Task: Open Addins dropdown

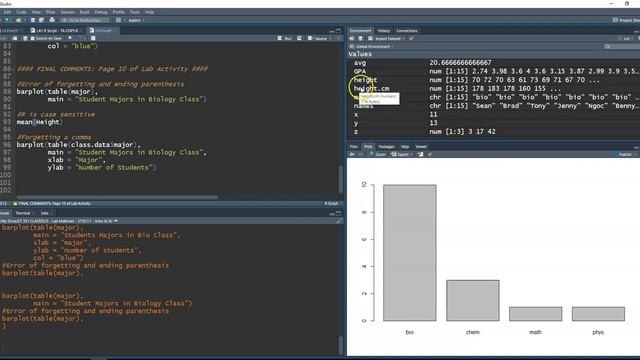Action: [x=136, y=20]
